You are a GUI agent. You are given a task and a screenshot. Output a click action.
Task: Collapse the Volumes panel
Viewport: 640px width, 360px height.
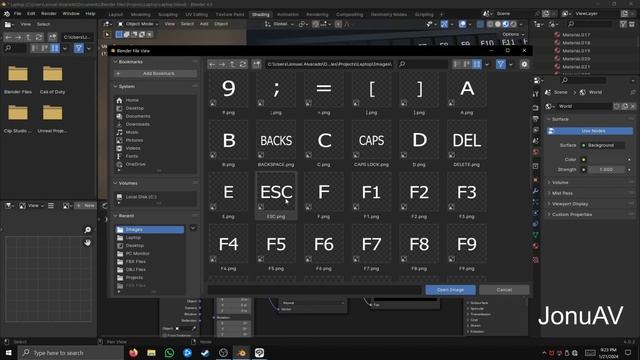click(128, 183)
